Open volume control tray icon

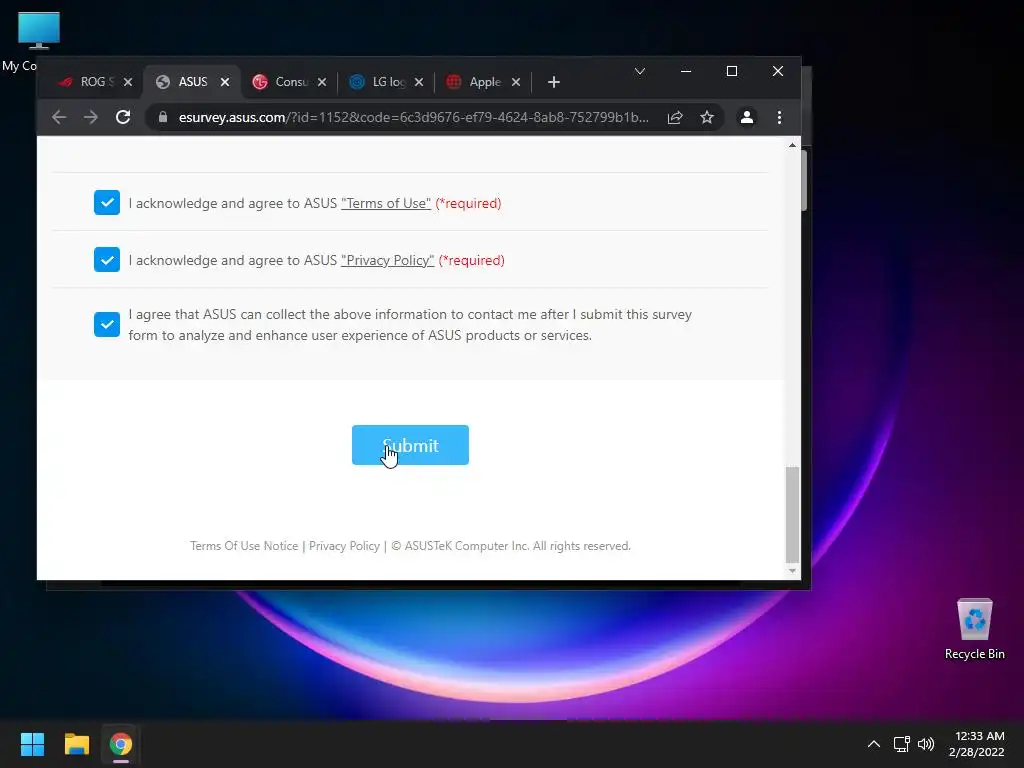[x=926, y=744]
